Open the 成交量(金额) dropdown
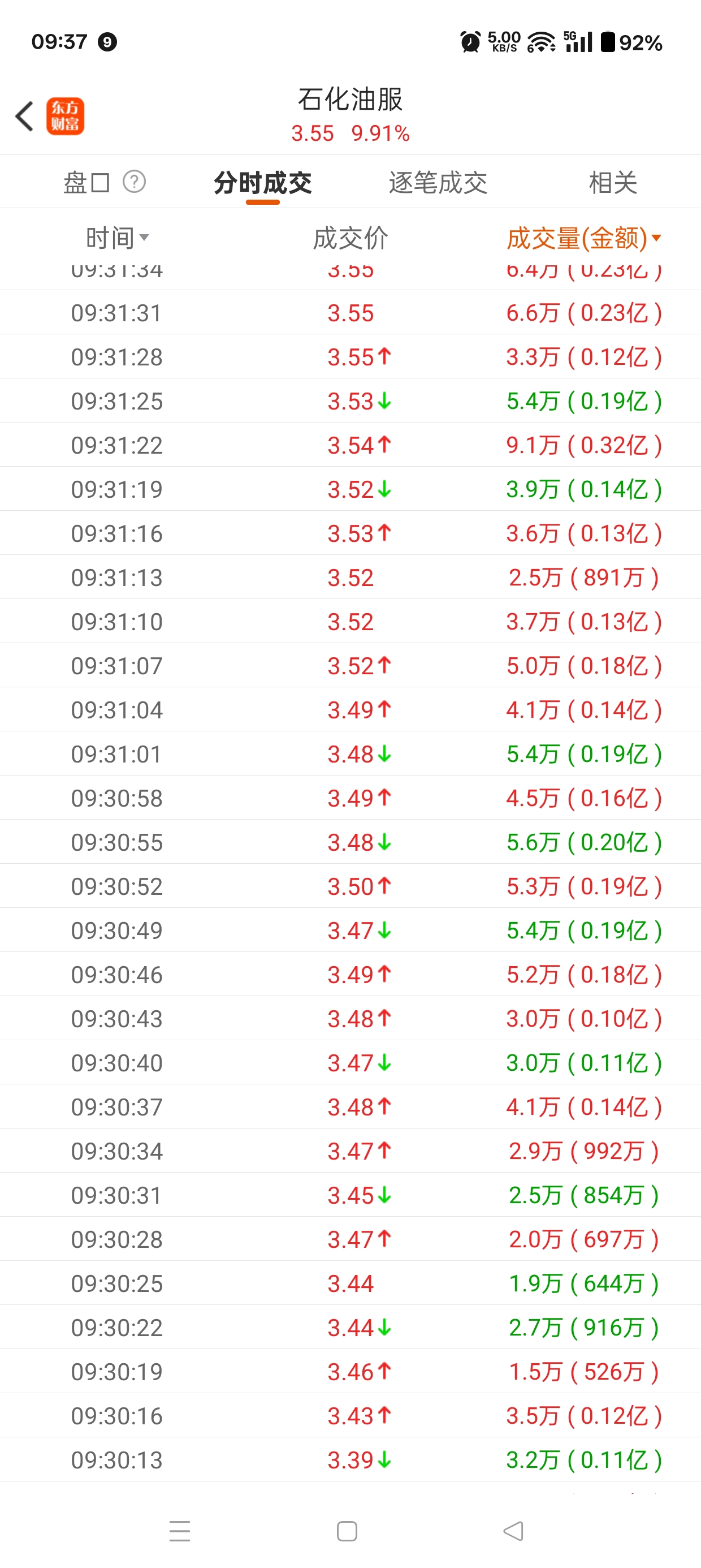The width and height of the screenshot is (701, 1568). coord(583,238)
